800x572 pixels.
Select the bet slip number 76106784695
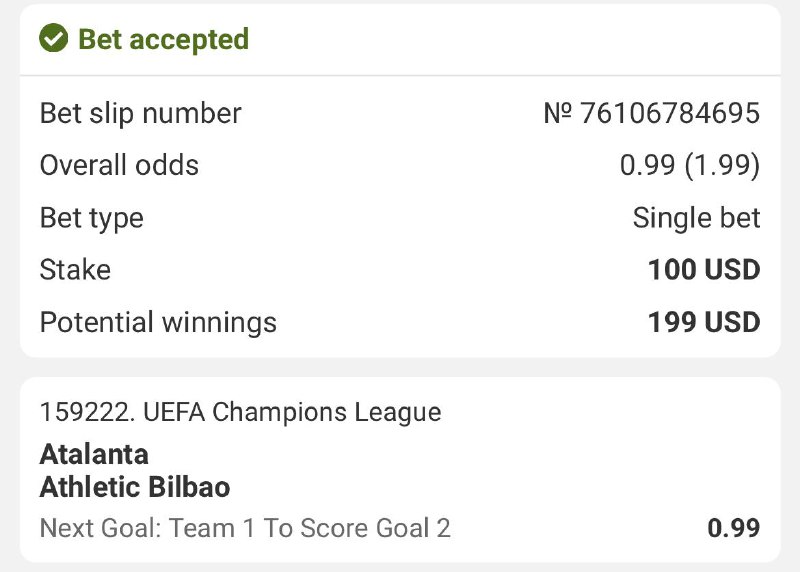point(668,113)
